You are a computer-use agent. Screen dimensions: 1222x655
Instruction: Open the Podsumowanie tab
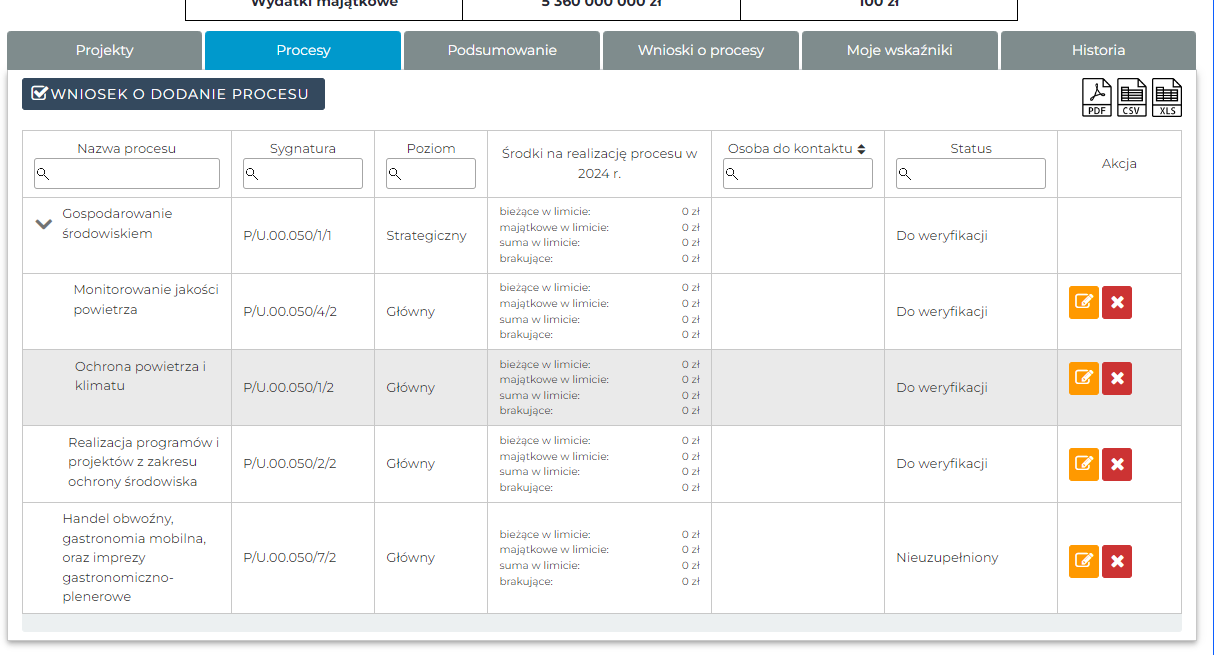502,50
